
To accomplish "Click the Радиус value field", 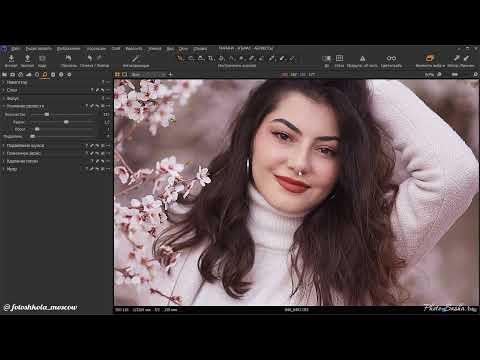I will click(x=107, y=122).
